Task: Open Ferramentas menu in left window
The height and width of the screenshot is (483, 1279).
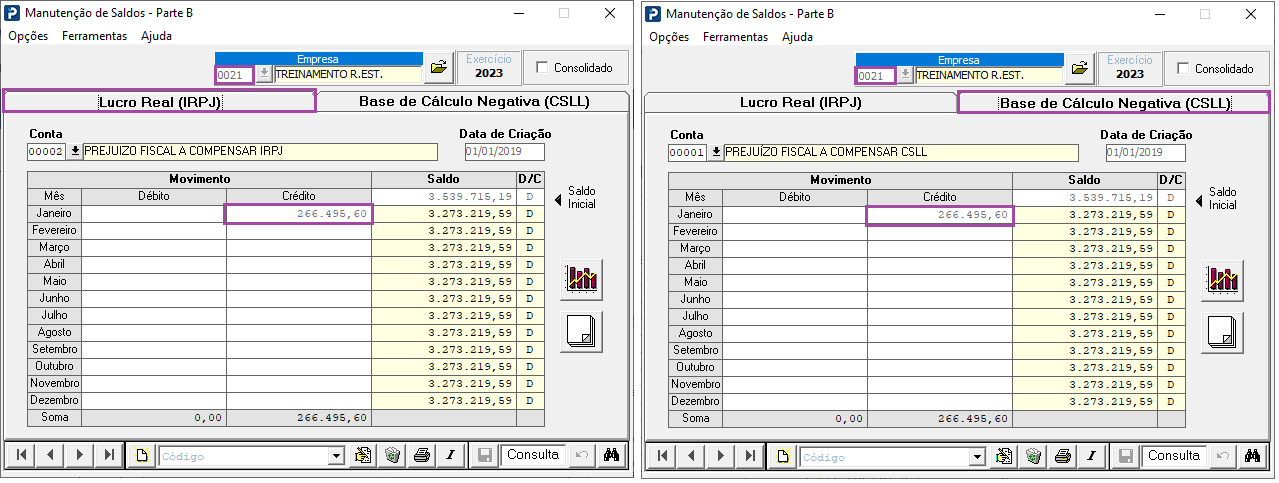Action: [94, 36]
